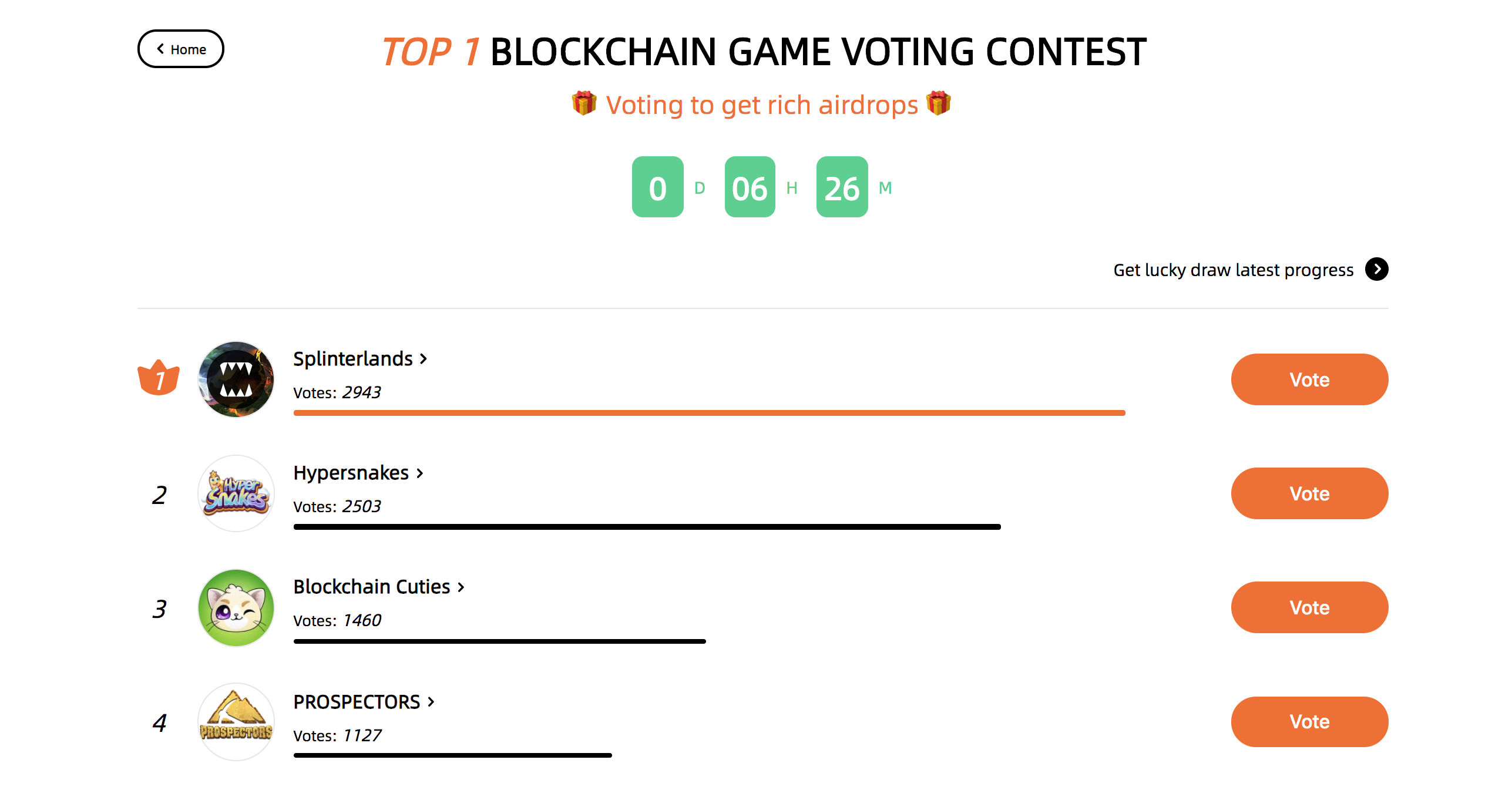Image resolution: width=1512 pixels, height=800 pixels.
Task: Expand the Hypersnakes chevron arrow
Action: click(420, 473)
